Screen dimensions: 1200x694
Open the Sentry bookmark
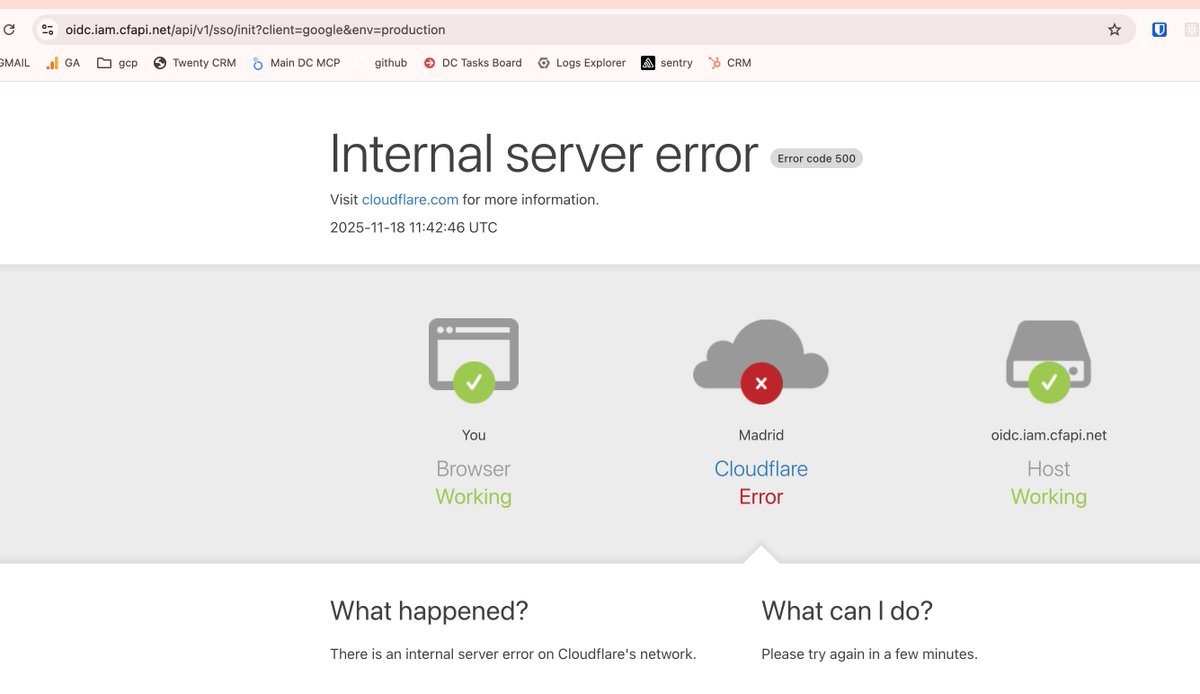point(666,62)
